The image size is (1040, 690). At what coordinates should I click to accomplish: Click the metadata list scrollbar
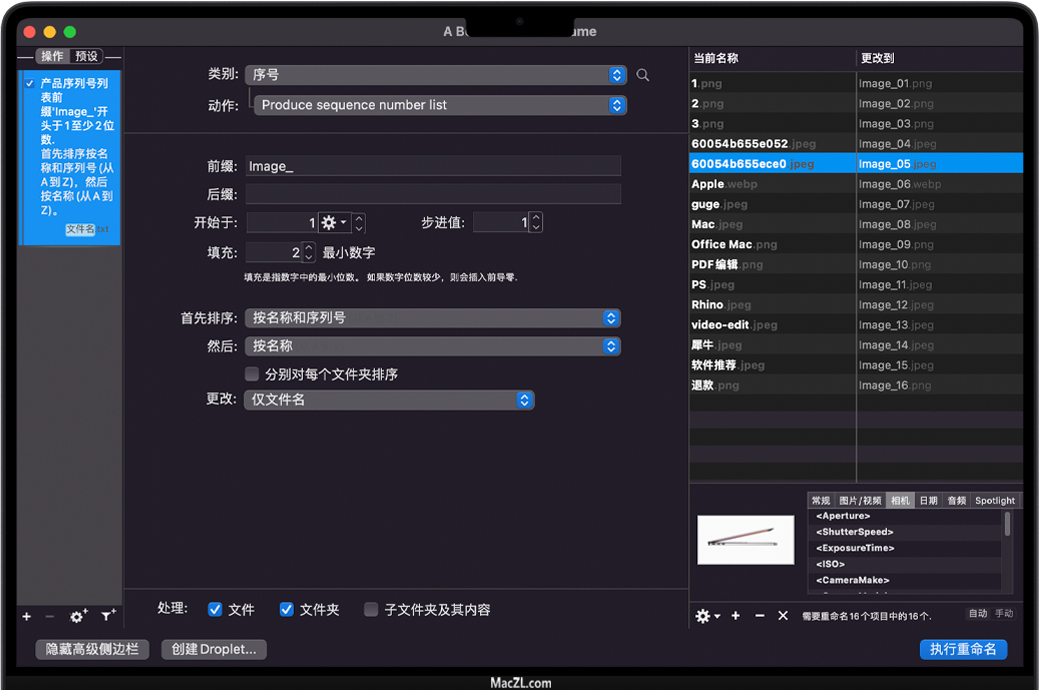[1007, 525]
